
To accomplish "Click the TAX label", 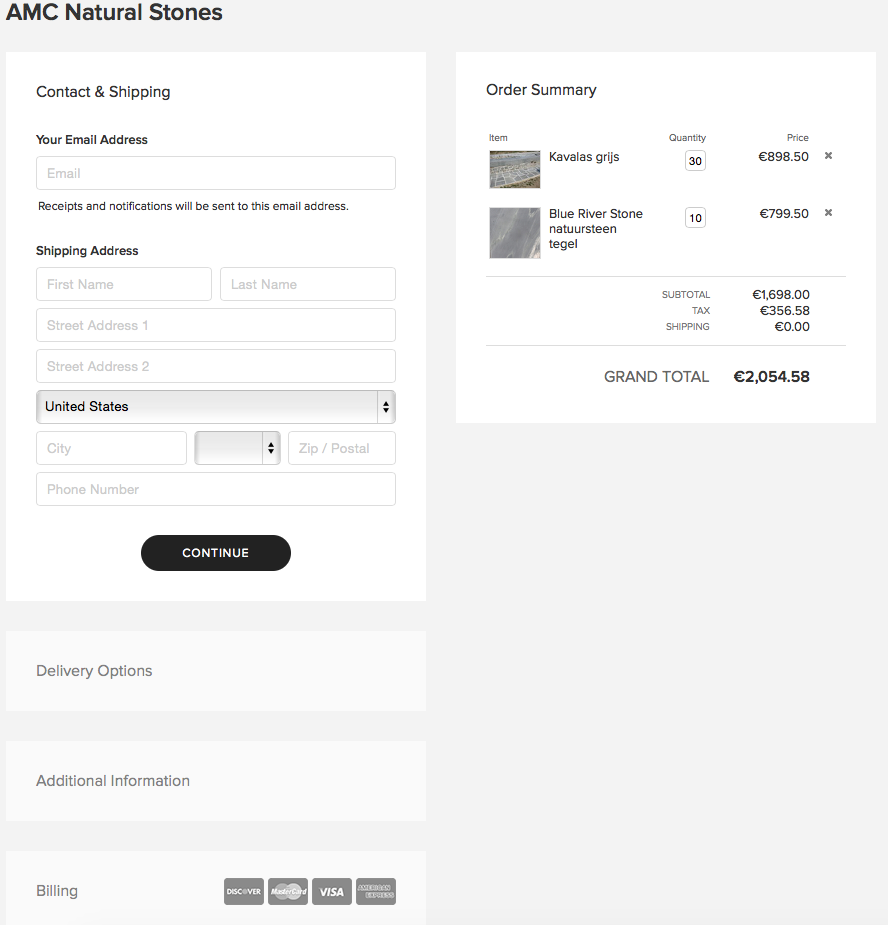I will (701, 310).
